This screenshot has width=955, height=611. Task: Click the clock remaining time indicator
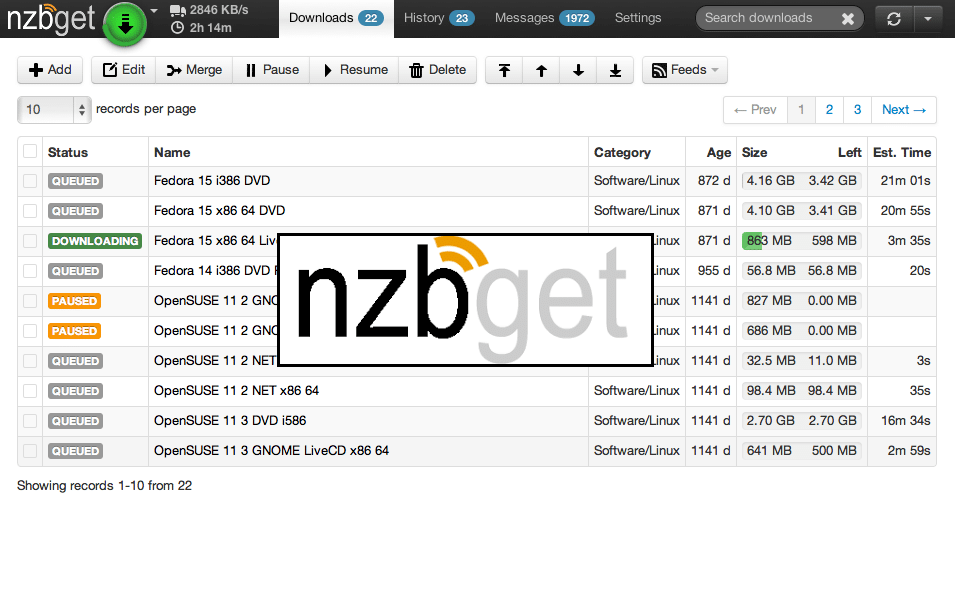pyautogui.click(x=202, y=27)
